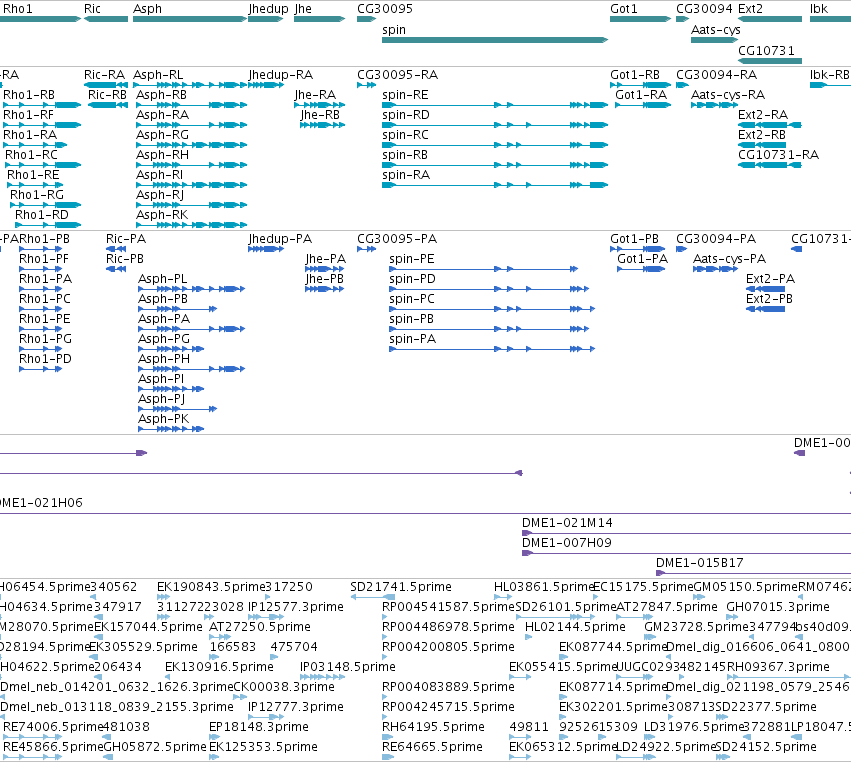Image resolution: width=851 pixels, height=762 pixels.
Task: Open transcript CG10731-RA
Action: [778, 155]
